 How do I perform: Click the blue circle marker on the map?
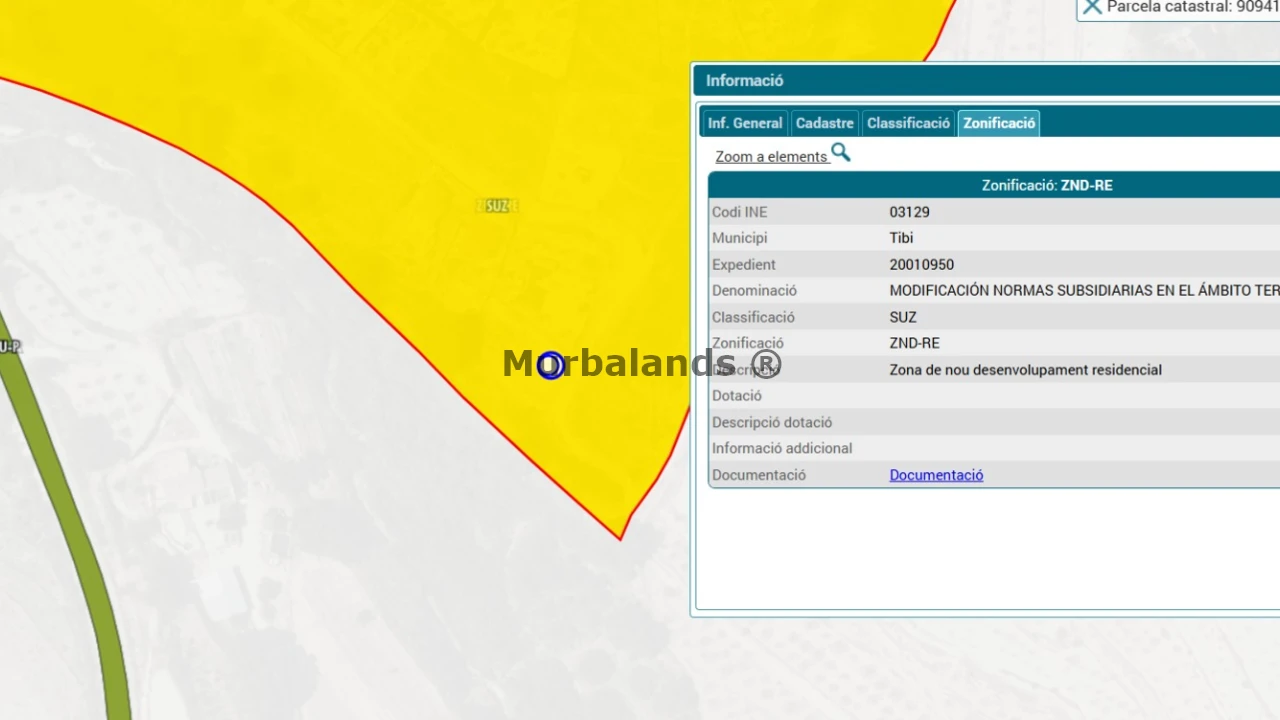click(x=550, y=366)
